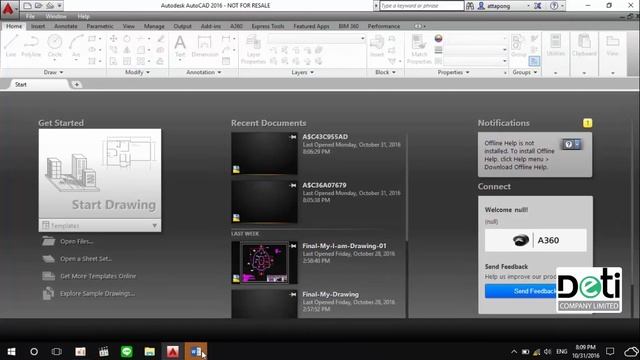Image resolution: width=640 pixels, height=360 pixels.
Task: Click Explore Sample Drawings link
Action: (97, 293)
